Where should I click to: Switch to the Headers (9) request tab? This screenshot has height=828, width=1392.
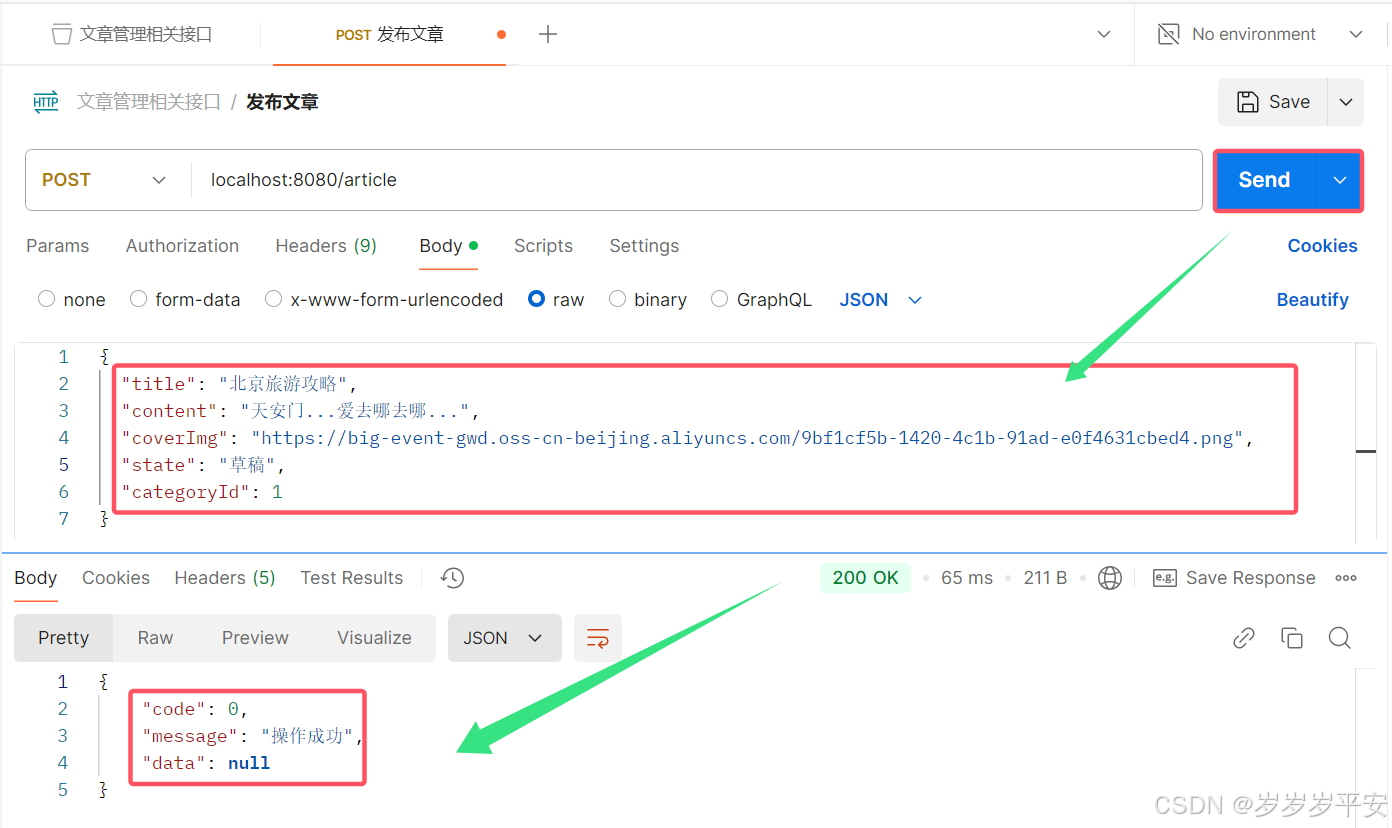[326, 246]
